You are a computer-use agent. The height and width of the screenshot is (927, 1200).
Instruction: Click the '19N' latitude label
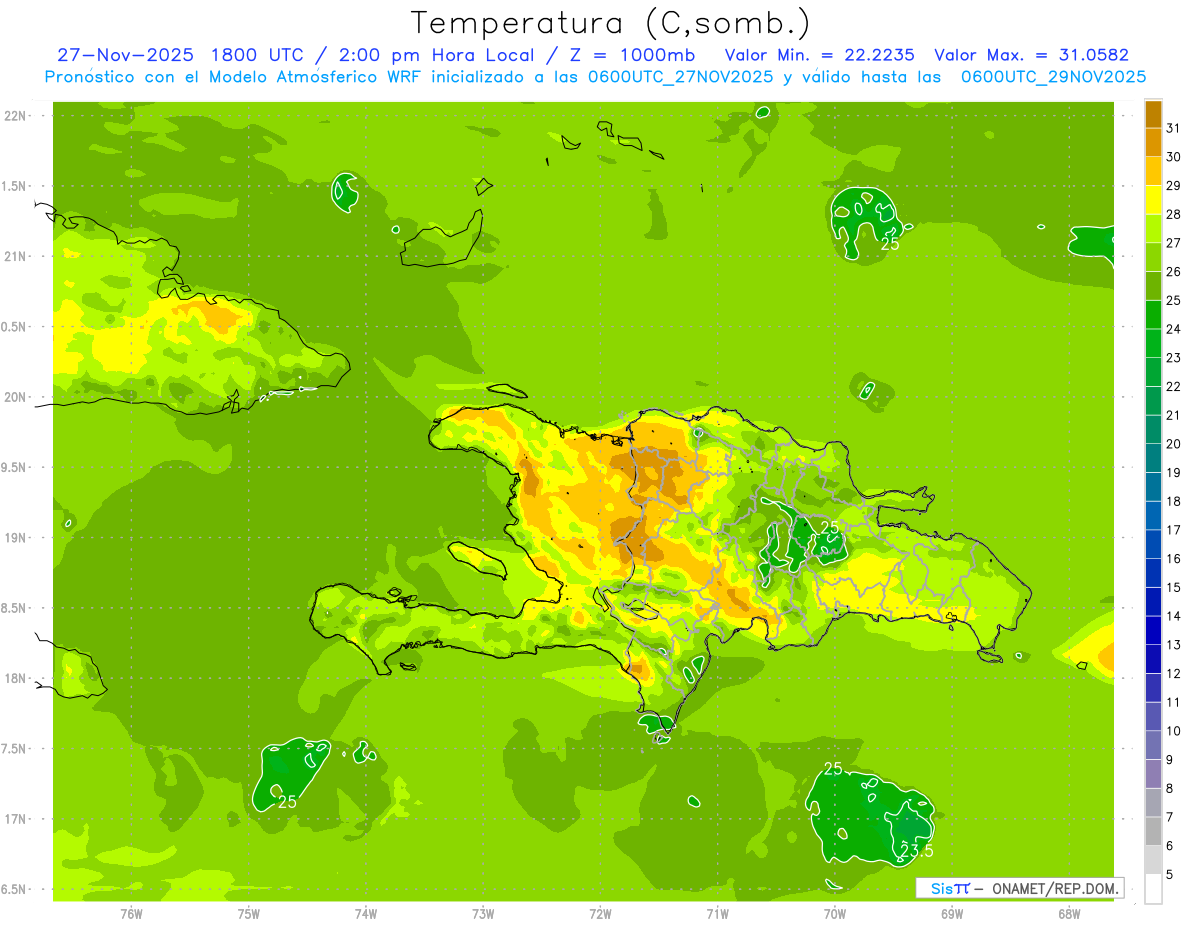(x=15, y=538)
